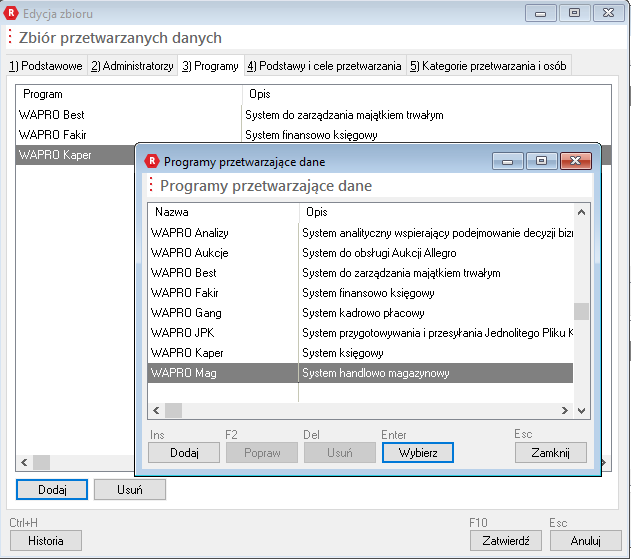Open the 1) Podstawowe tab
631x559 pixels.
point(46,66)
